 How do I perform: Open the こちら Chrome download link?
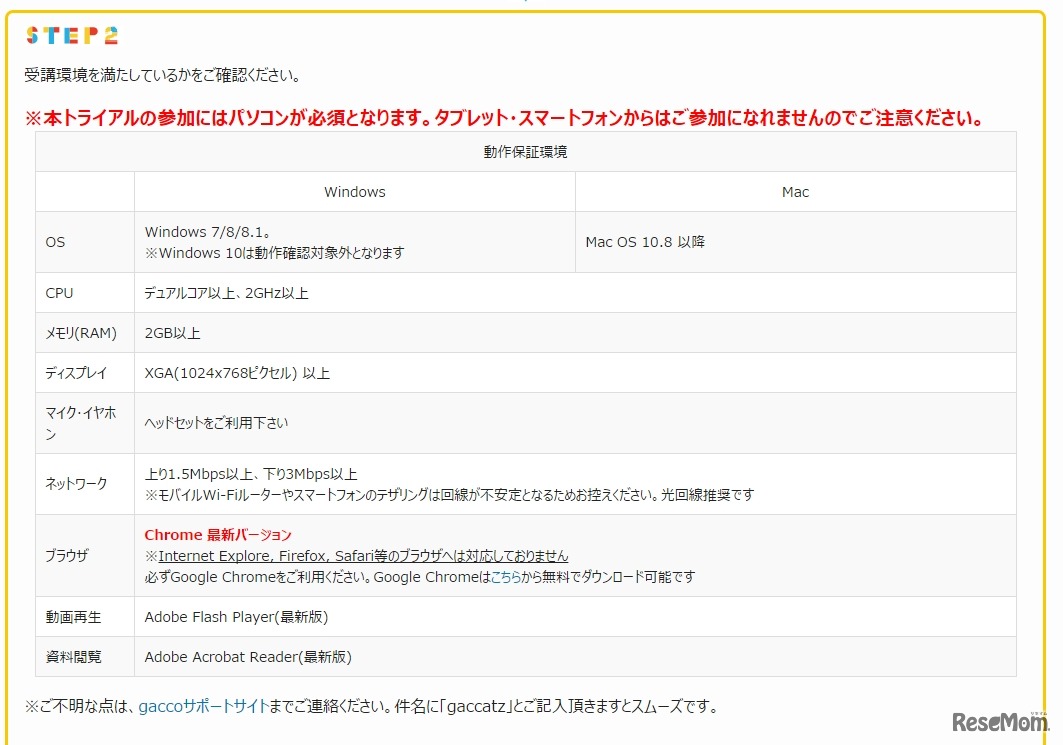point(505,577)
